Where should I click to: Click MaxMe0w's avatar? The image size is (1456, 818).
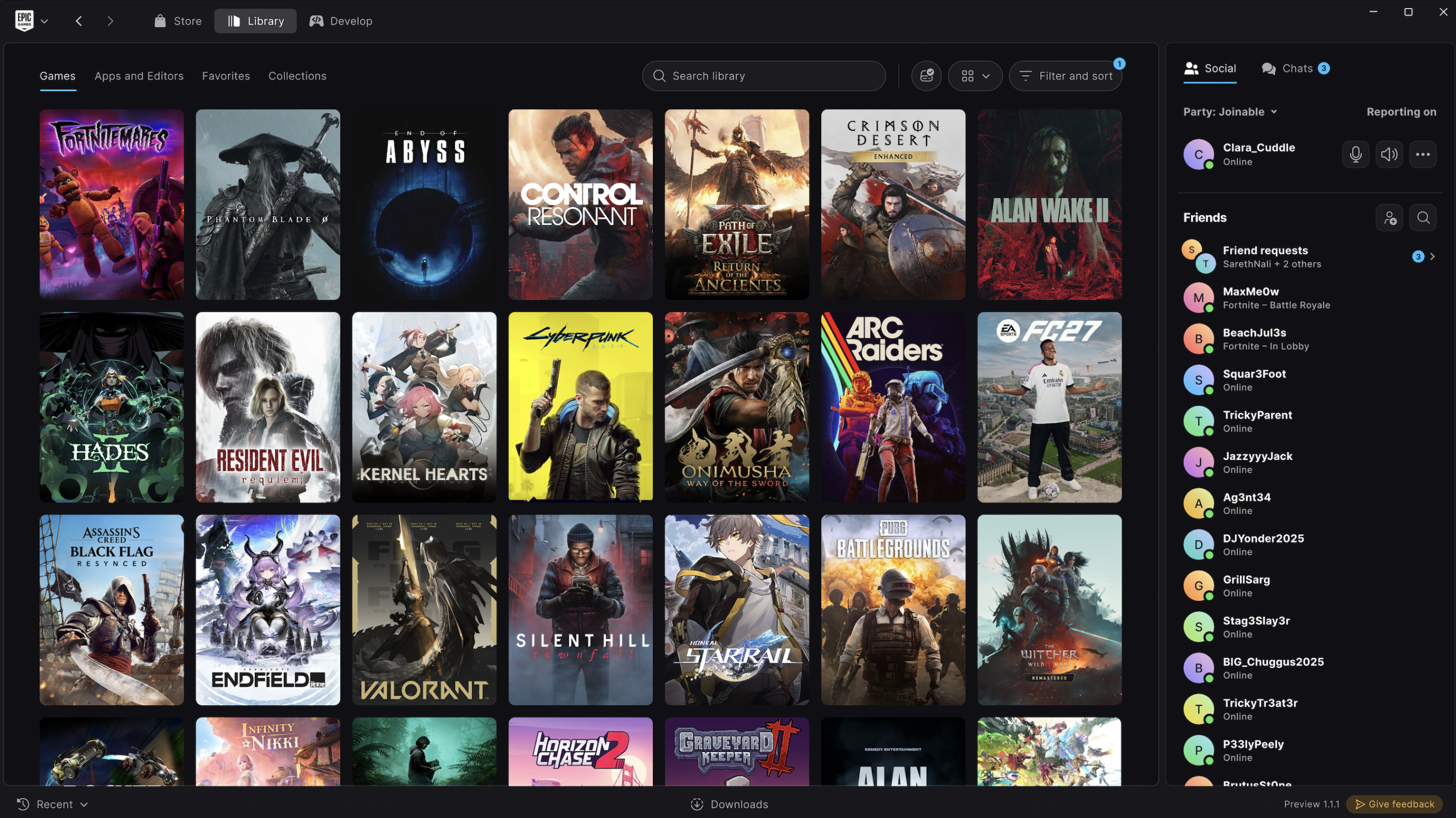[x=1198, y=298]
